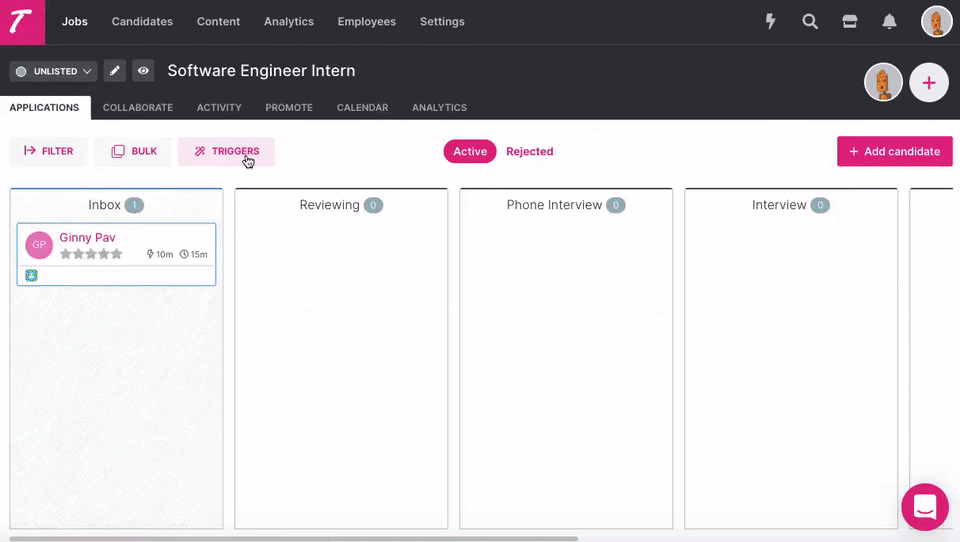The image size is (960, 542).
Task: Open the Triggers button
Action: pos(226,151)
